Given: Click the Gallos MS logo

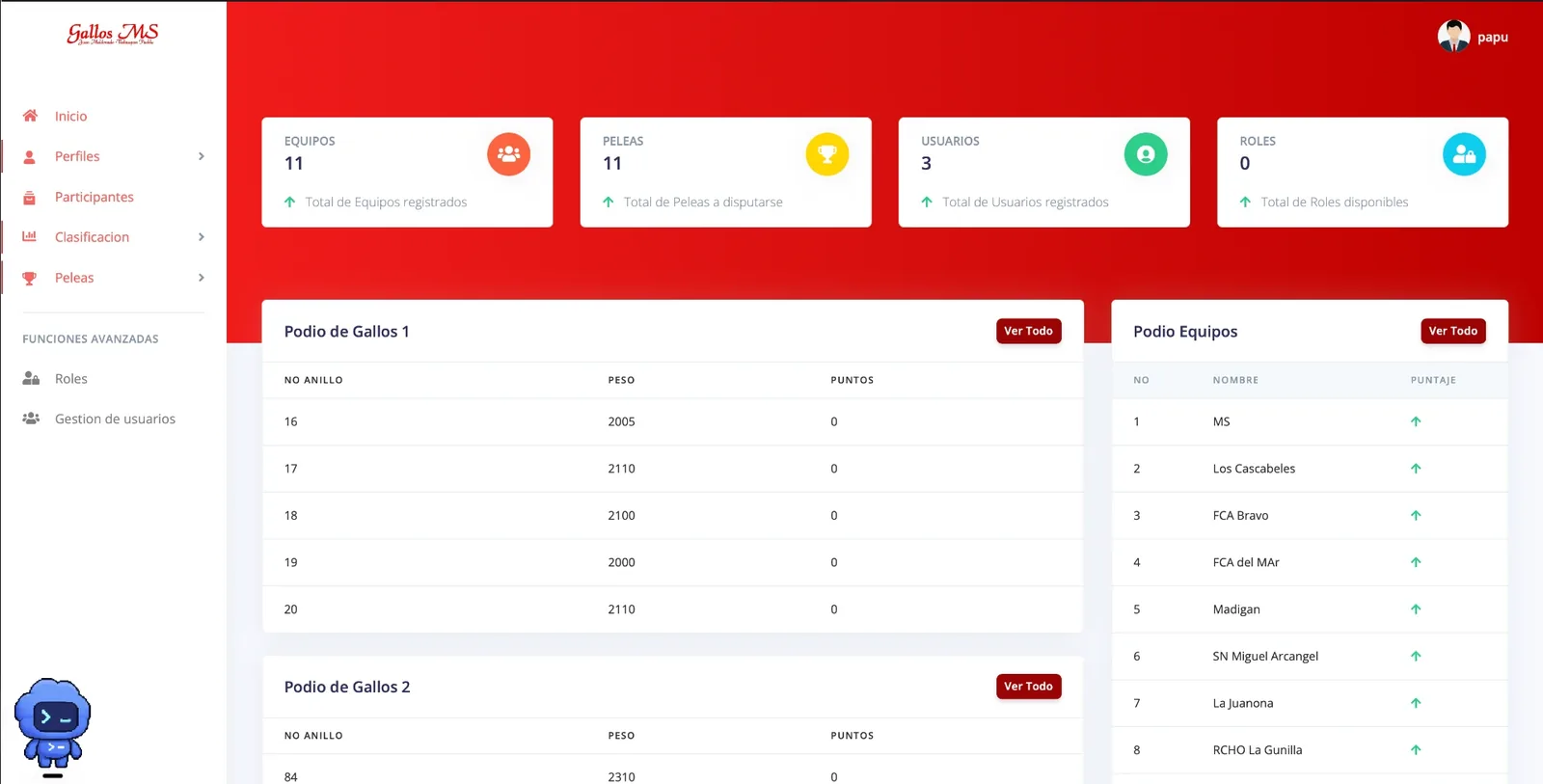Looking at the screenshot, I should pos(113,35).
